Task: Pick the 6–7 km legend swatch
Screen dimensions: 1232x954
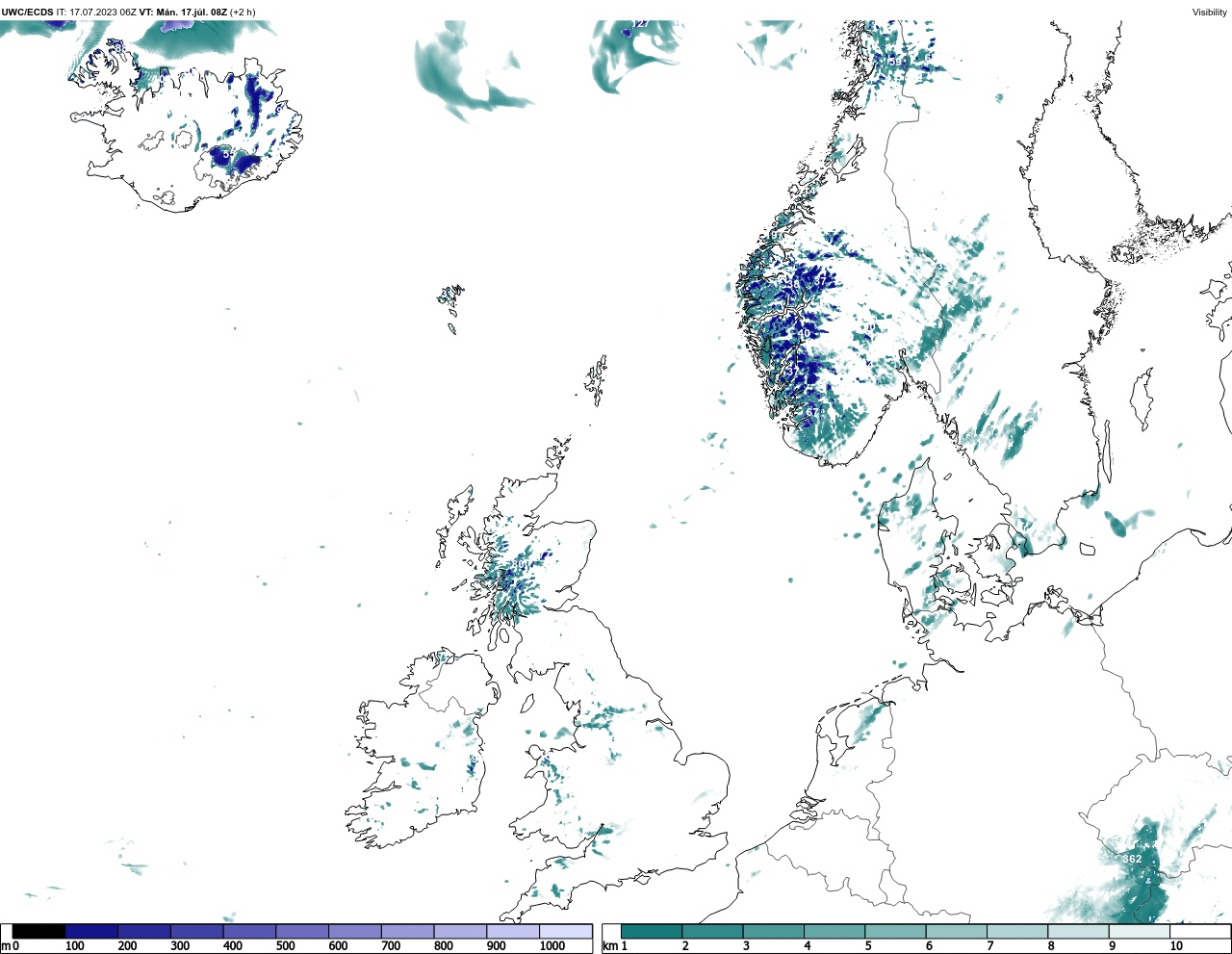Action: 957,931
